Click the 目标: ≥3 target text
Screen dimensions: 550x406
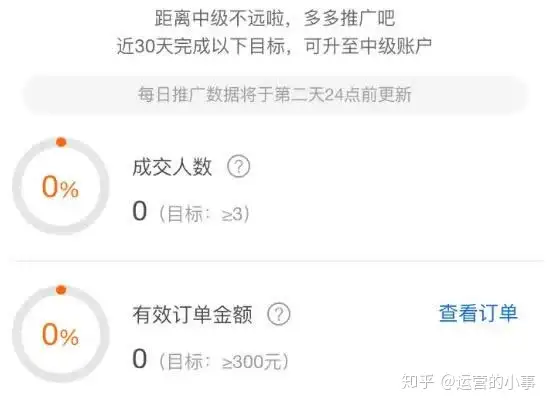pos(204,214)
